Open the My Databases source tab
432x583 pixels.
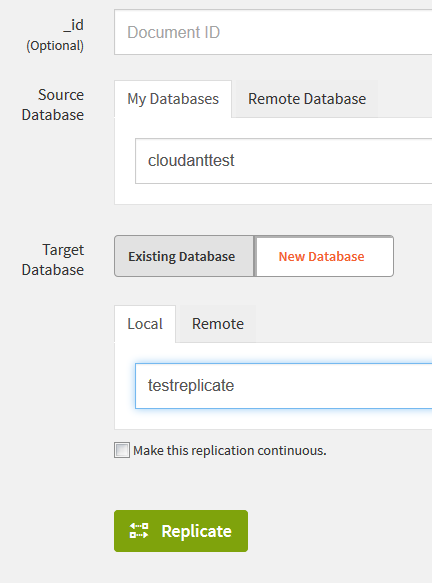point(173,99)
